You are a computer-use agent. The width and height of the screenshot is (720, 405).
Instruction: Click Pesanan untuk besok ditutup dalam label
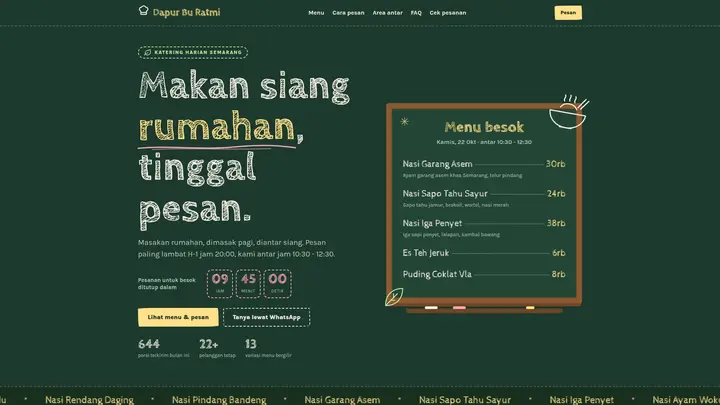[167, 283]
